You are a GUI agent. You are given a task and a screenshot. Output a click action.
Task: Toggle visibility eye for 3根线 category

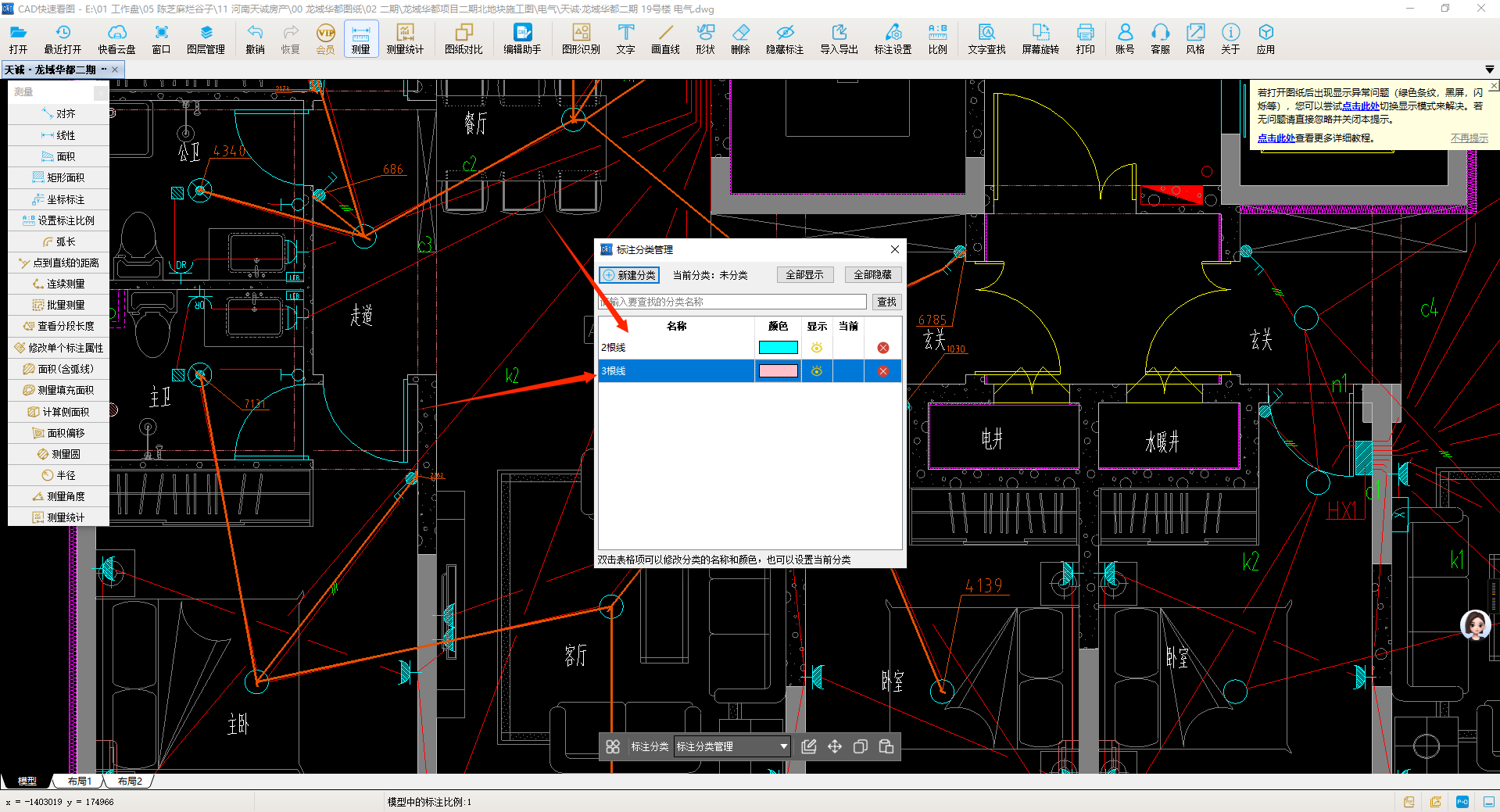point(817,371)
